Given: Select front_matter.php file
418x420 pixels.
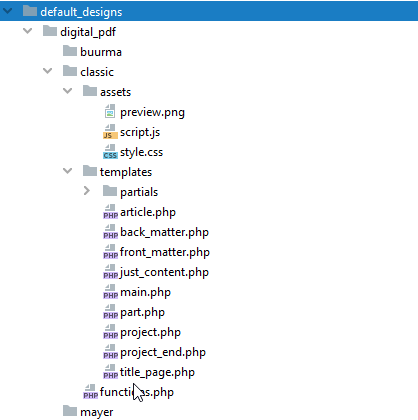Looking at the screenshot, I should [x=165, y=252].
